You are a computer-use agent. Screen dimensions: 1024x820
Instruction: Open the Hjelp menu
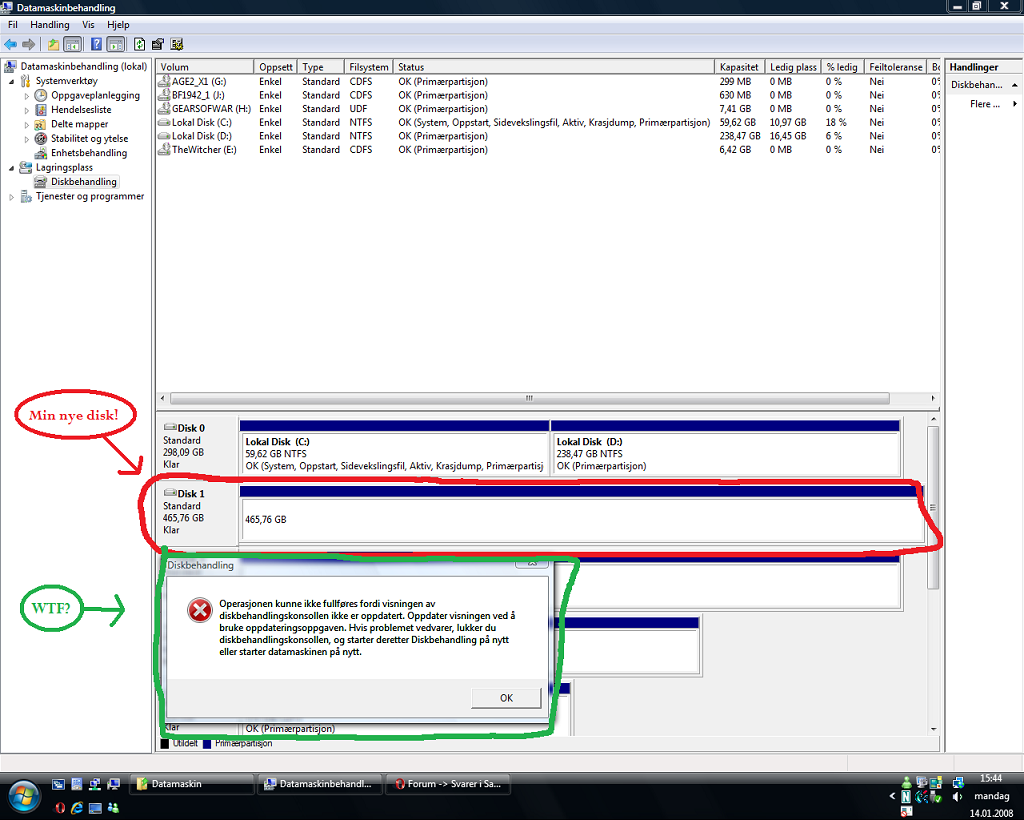pyautogui.click(x=118, y=24)
